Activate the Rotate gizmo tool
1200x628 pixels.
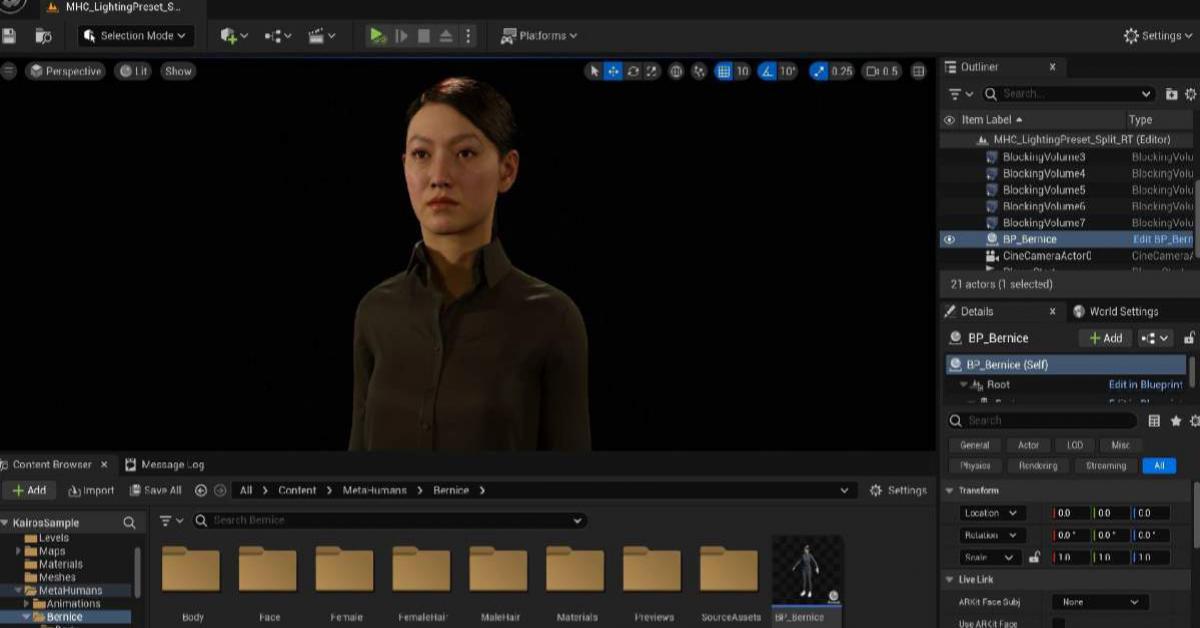[633, 71]
